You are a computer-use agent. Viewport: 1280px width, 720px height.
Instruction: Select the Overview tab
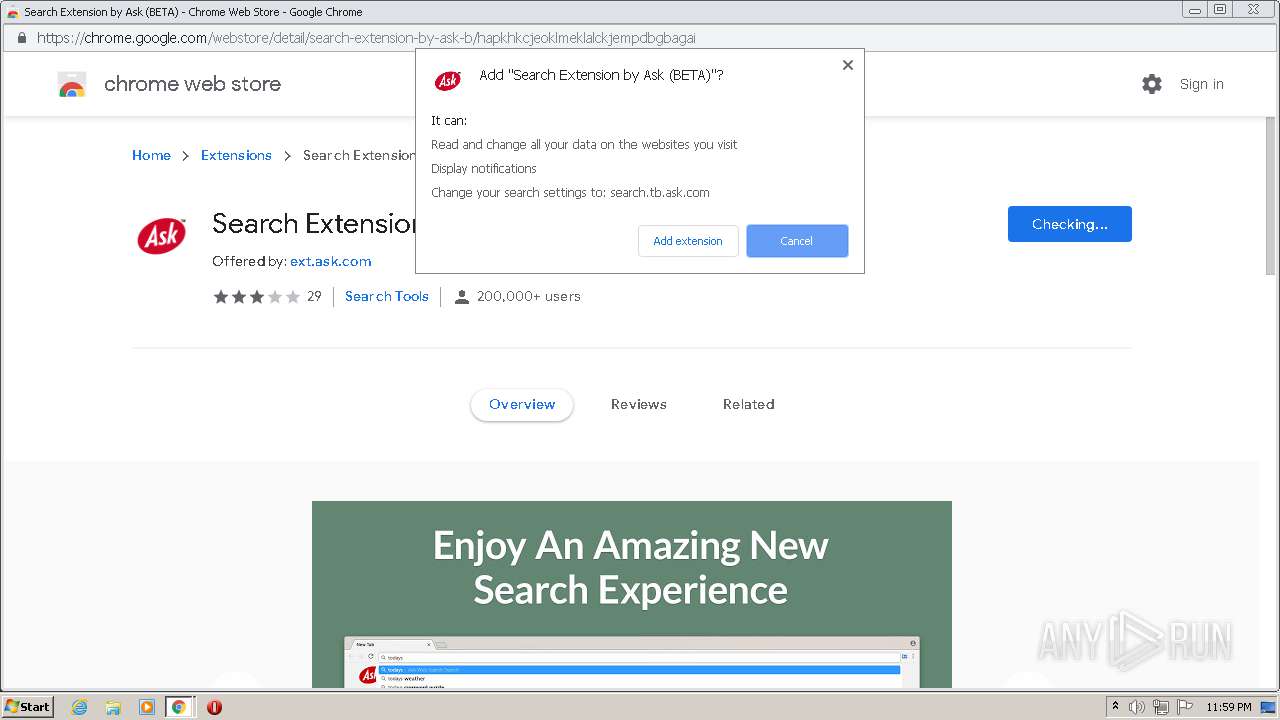522,404
